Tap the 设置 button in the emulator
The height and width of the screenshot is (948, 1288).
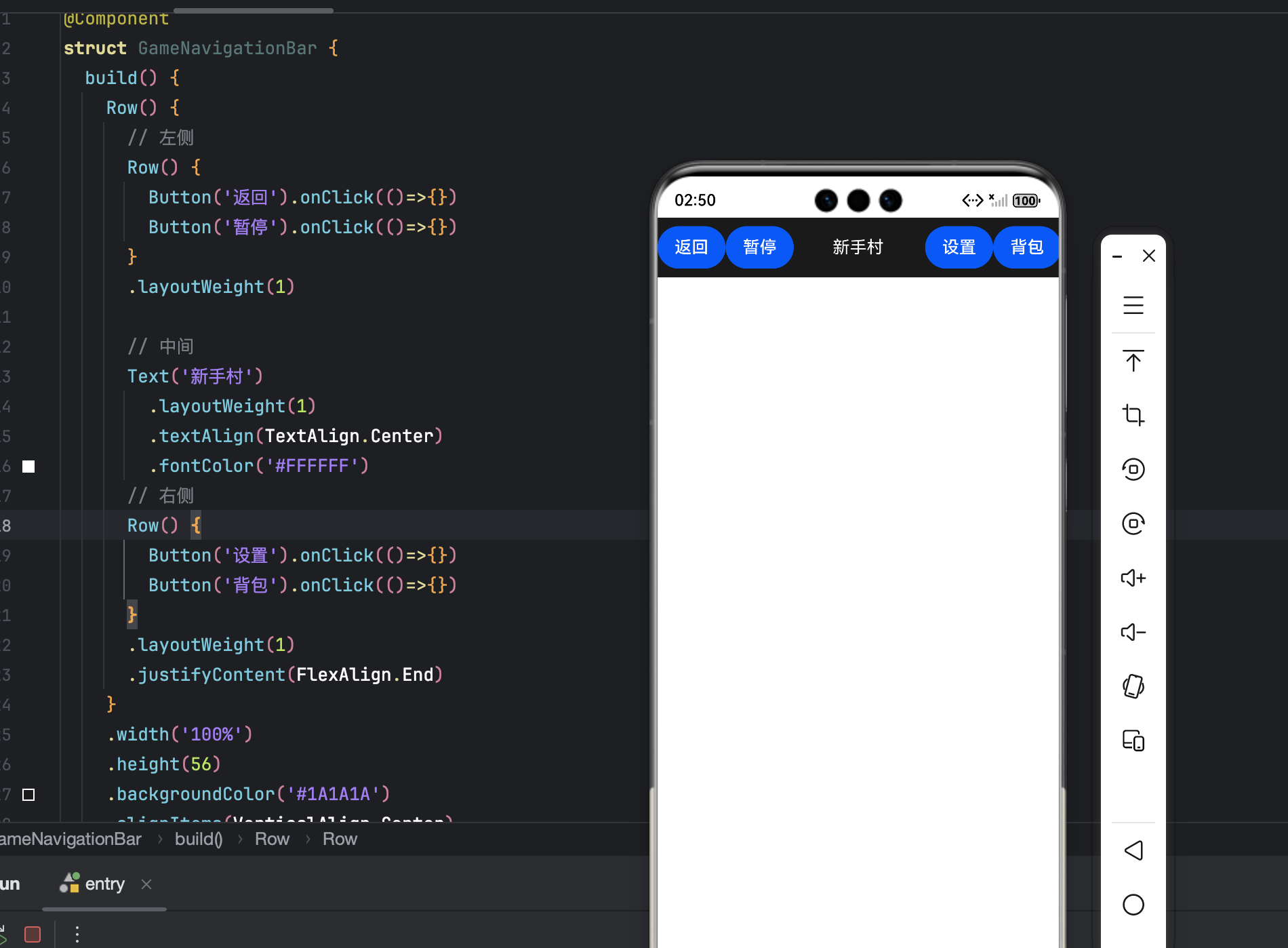pos(959,247)
